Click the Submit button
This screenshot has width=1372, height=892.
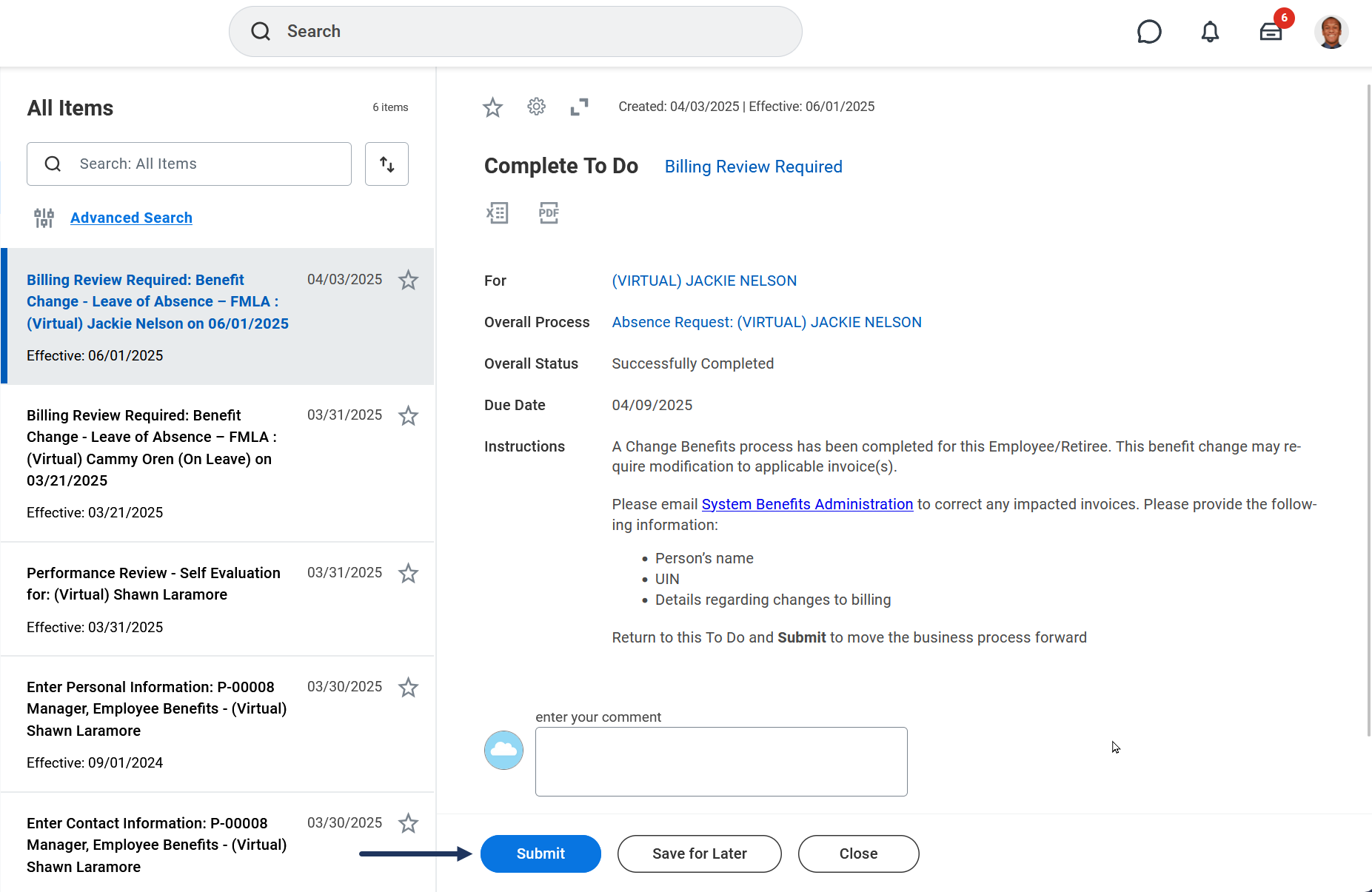[x=541, y=854]
